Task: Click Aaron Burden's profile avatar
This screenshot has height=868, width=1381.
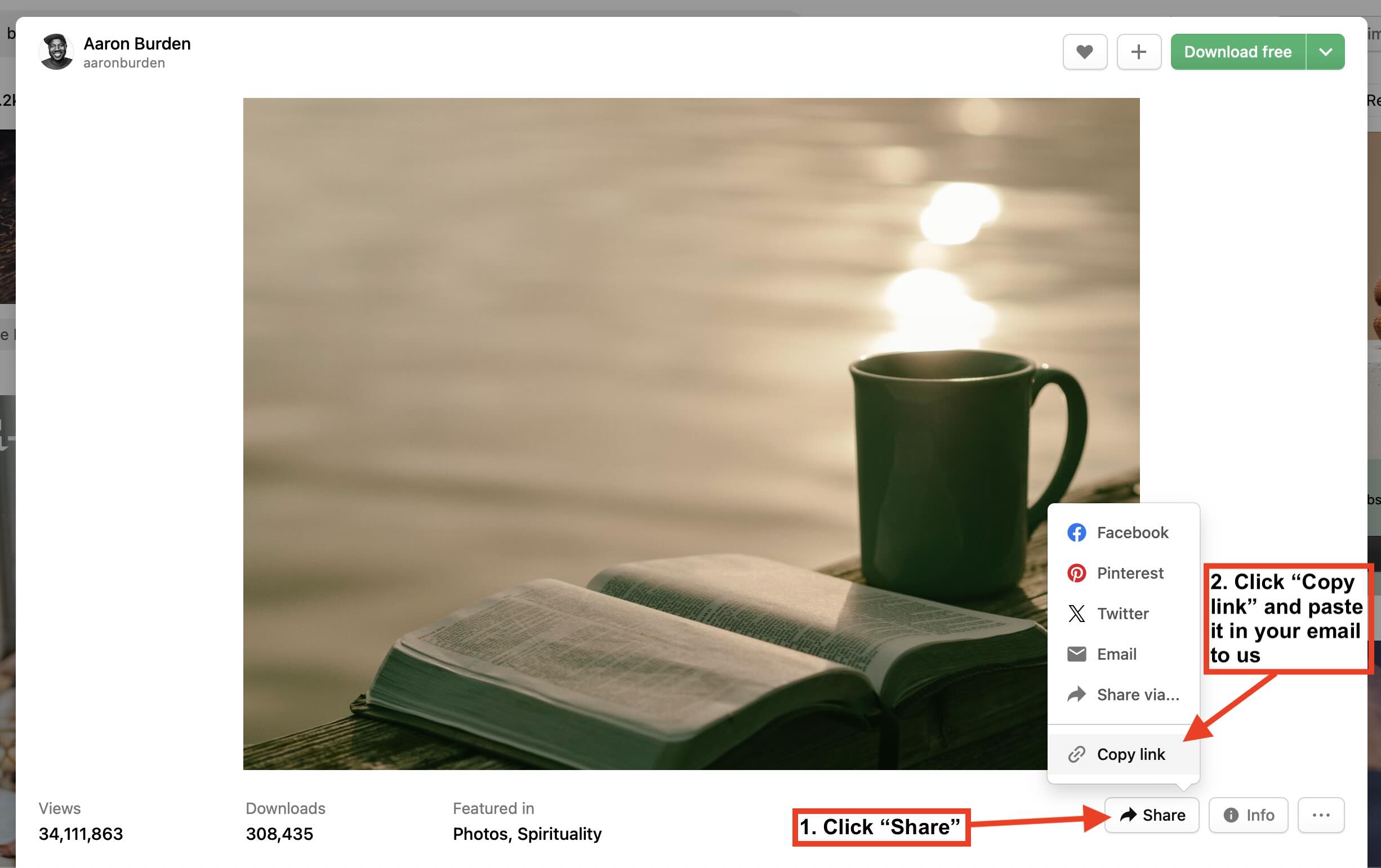Action: (56, 52)
